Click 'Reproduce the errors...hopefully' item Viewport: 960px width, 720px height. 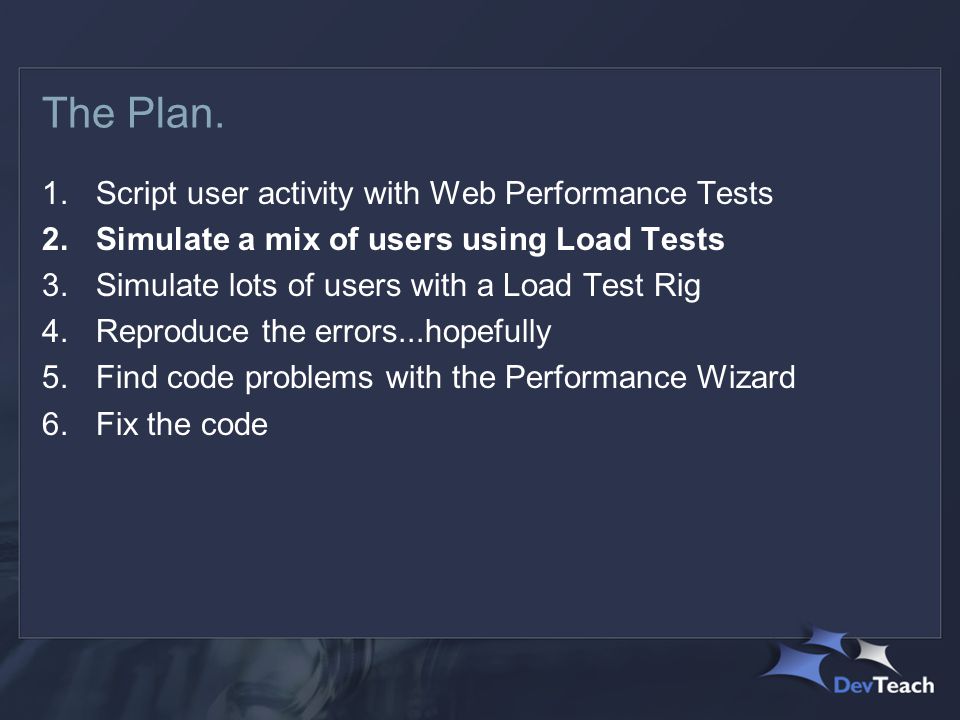click(x=323, y=332)
